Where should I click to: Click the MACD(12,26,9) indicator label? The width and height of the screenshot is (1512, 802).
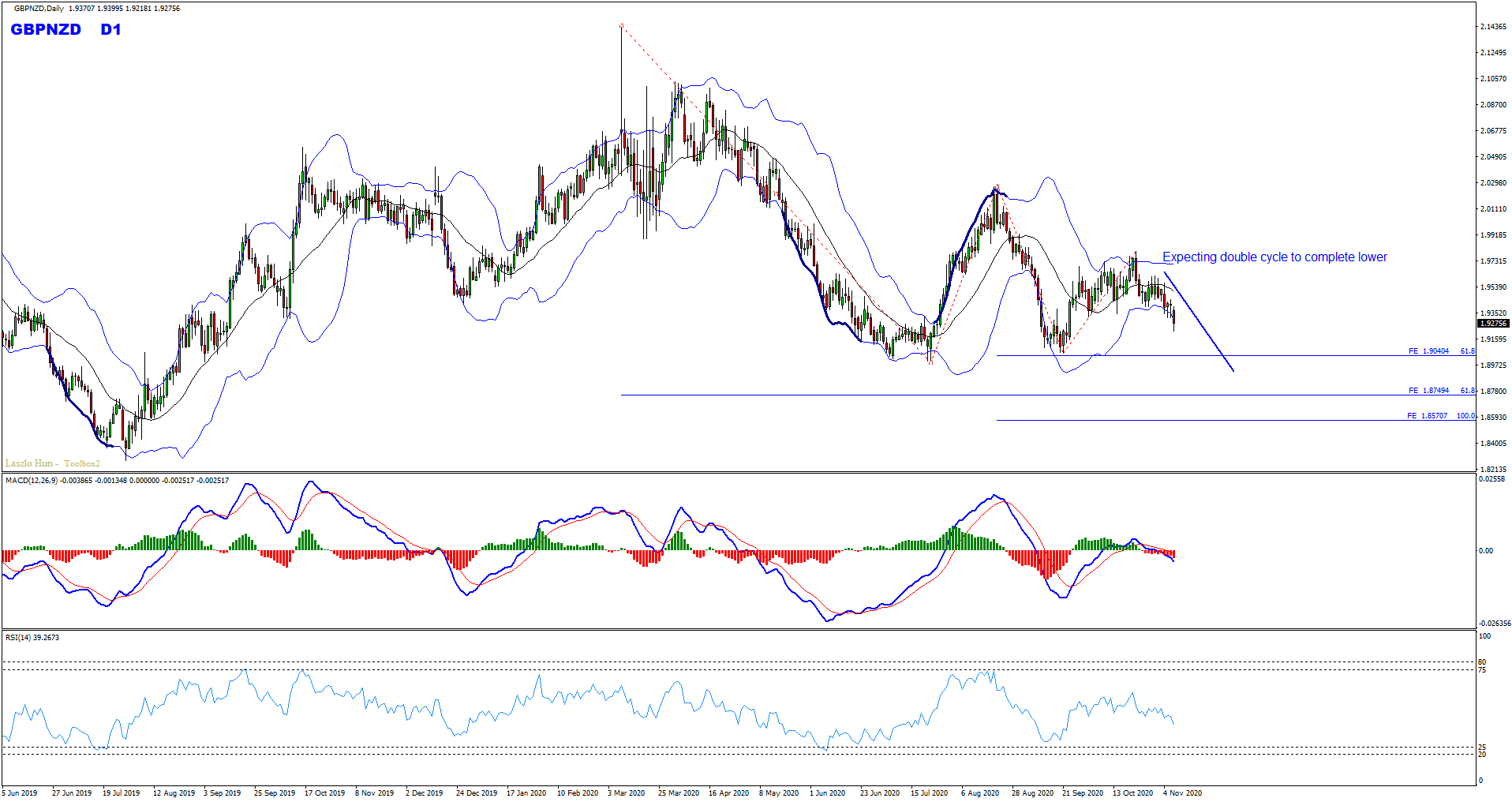(x=117, y=481)
